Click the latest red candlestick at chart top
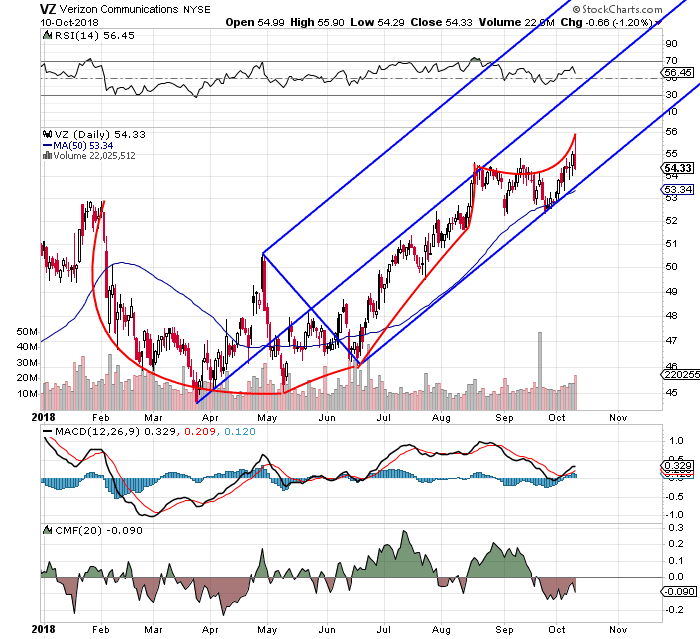The image size is (700, 639). (x=575, y=152)
